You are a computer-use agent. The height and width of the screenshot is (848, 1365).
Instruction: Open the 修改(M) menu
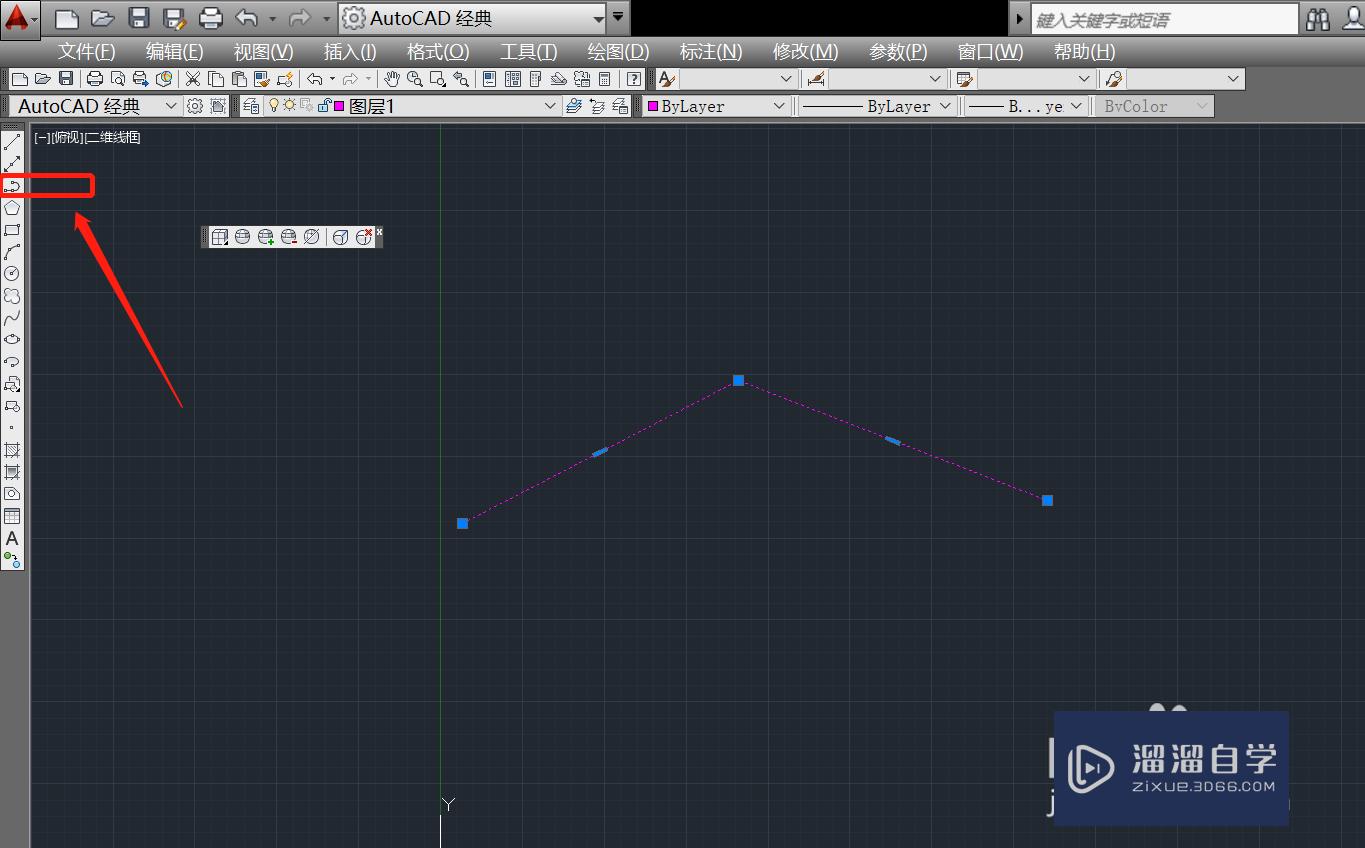click(x=805, y=52)
